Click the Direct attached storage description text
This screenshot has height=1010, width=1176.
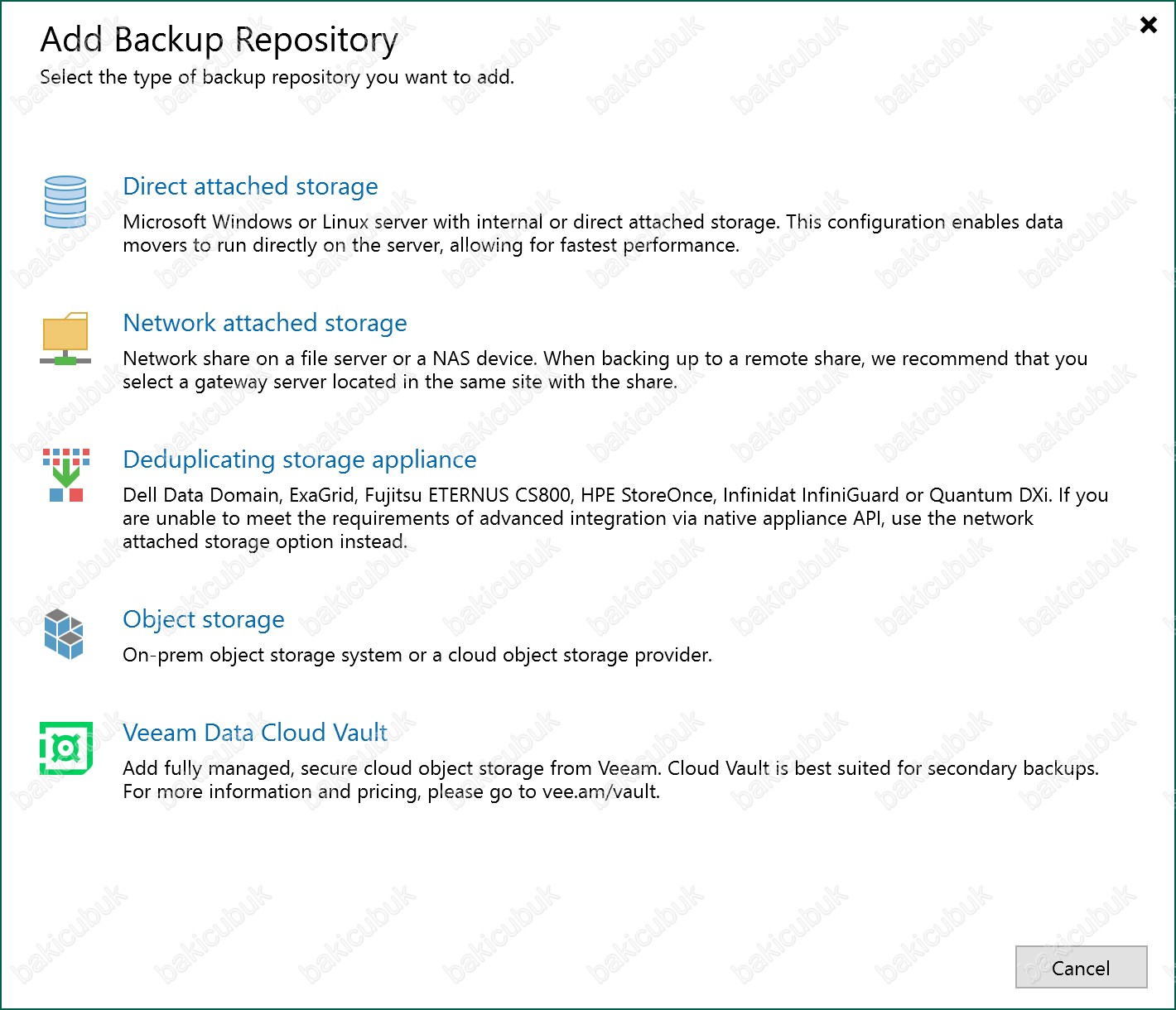pyautogui.click(x=593, y=233)
